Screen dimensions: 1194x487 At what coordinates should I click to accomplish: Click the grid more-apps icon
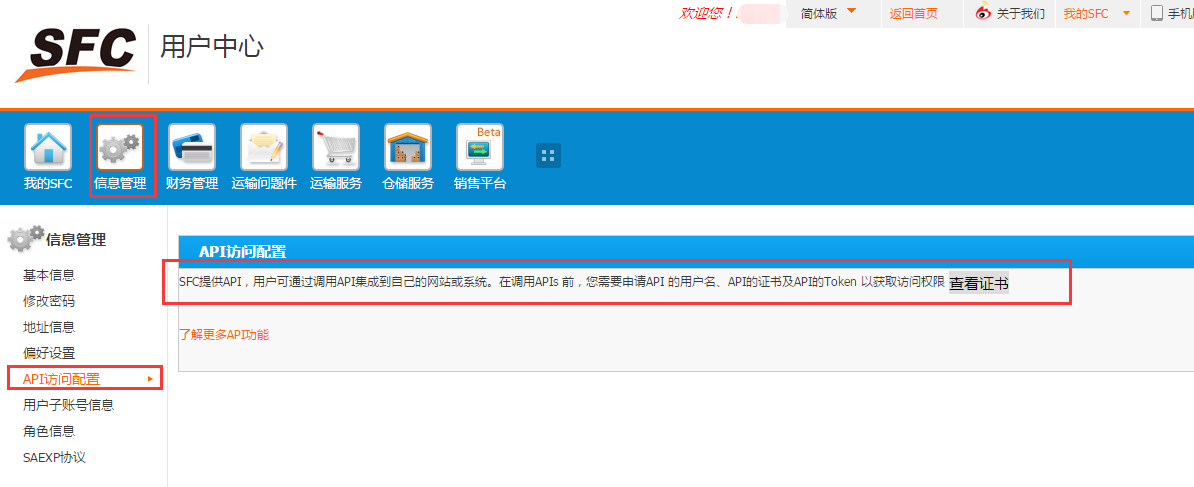548,155
